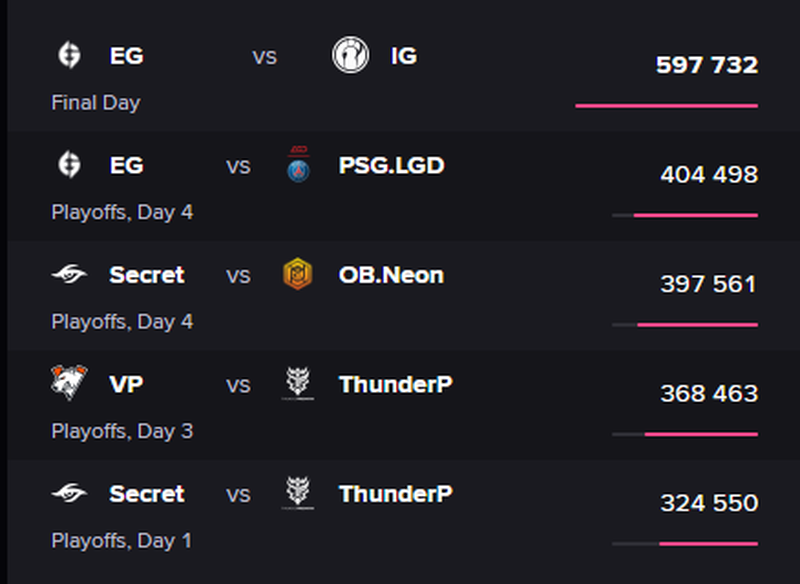Click the pink viewer bar under 397 561

[x=697, y=325]
